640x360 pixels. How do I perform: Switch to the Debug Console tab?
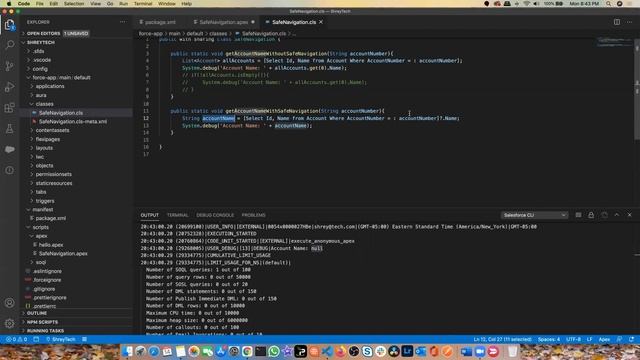215,215
